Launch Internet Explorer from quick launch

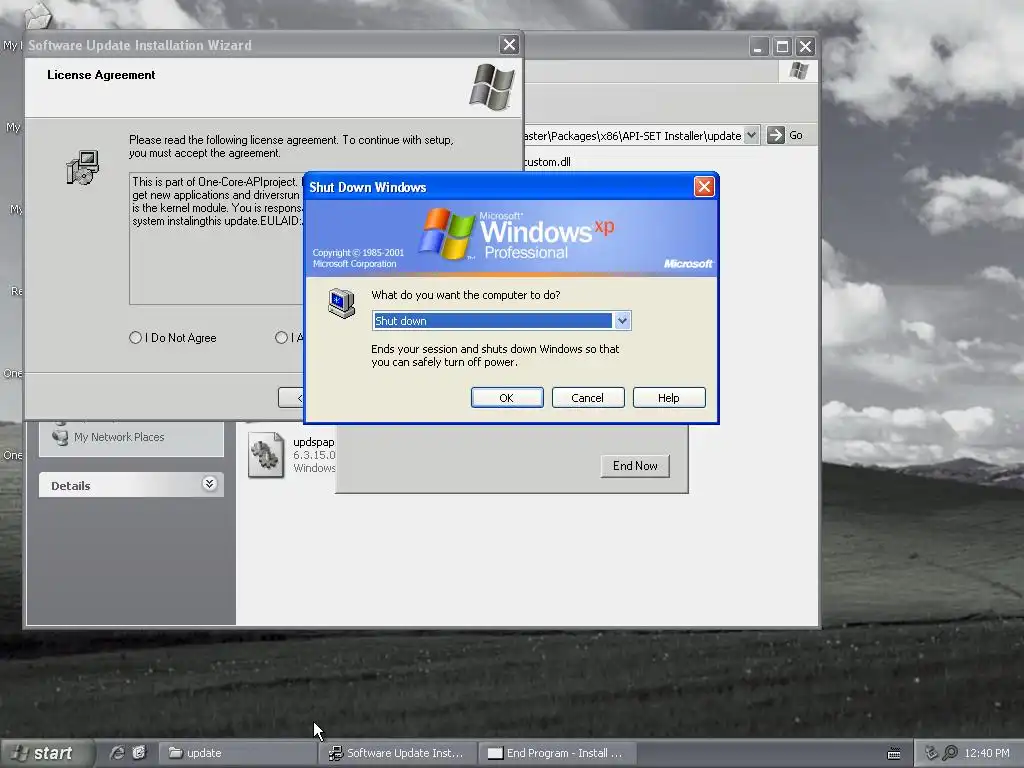[x=117, y=753]
